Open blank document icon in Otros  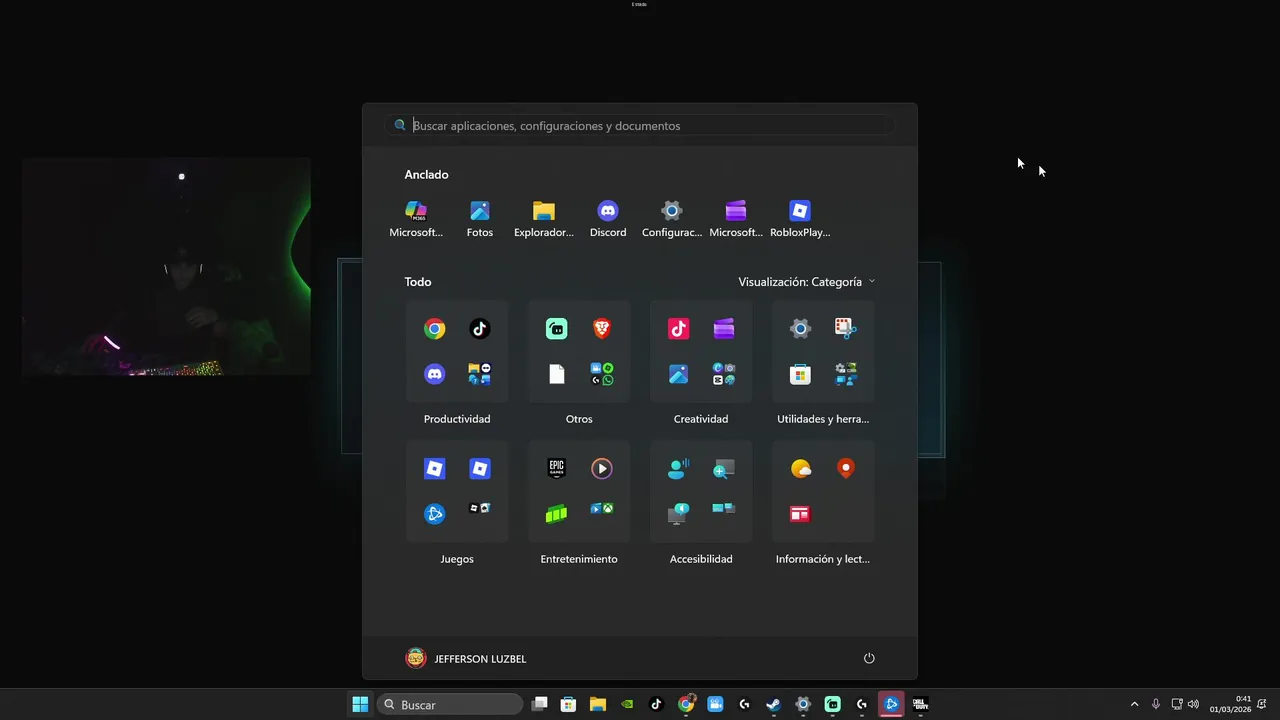[x=557, y=374]
